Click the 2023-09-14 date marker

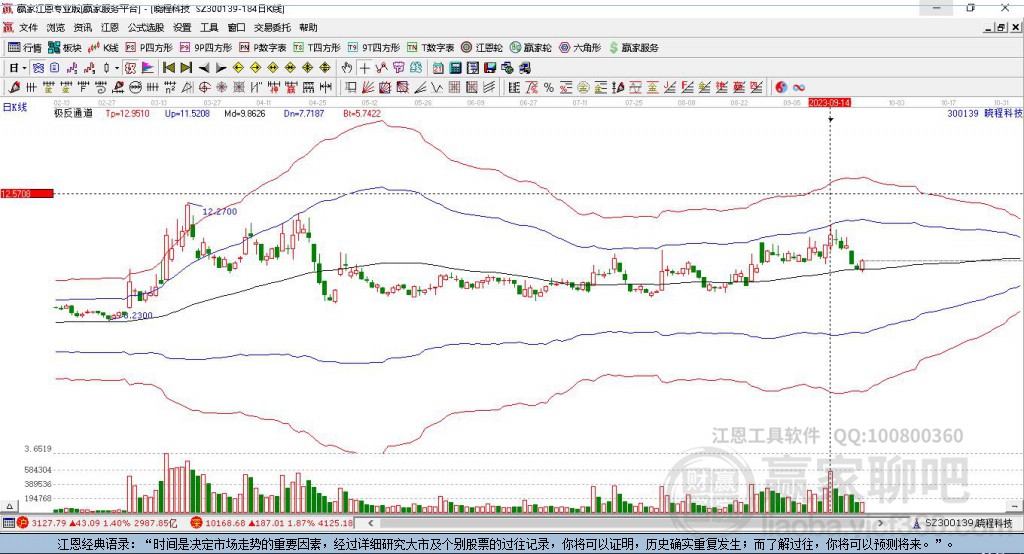[829, 103]
